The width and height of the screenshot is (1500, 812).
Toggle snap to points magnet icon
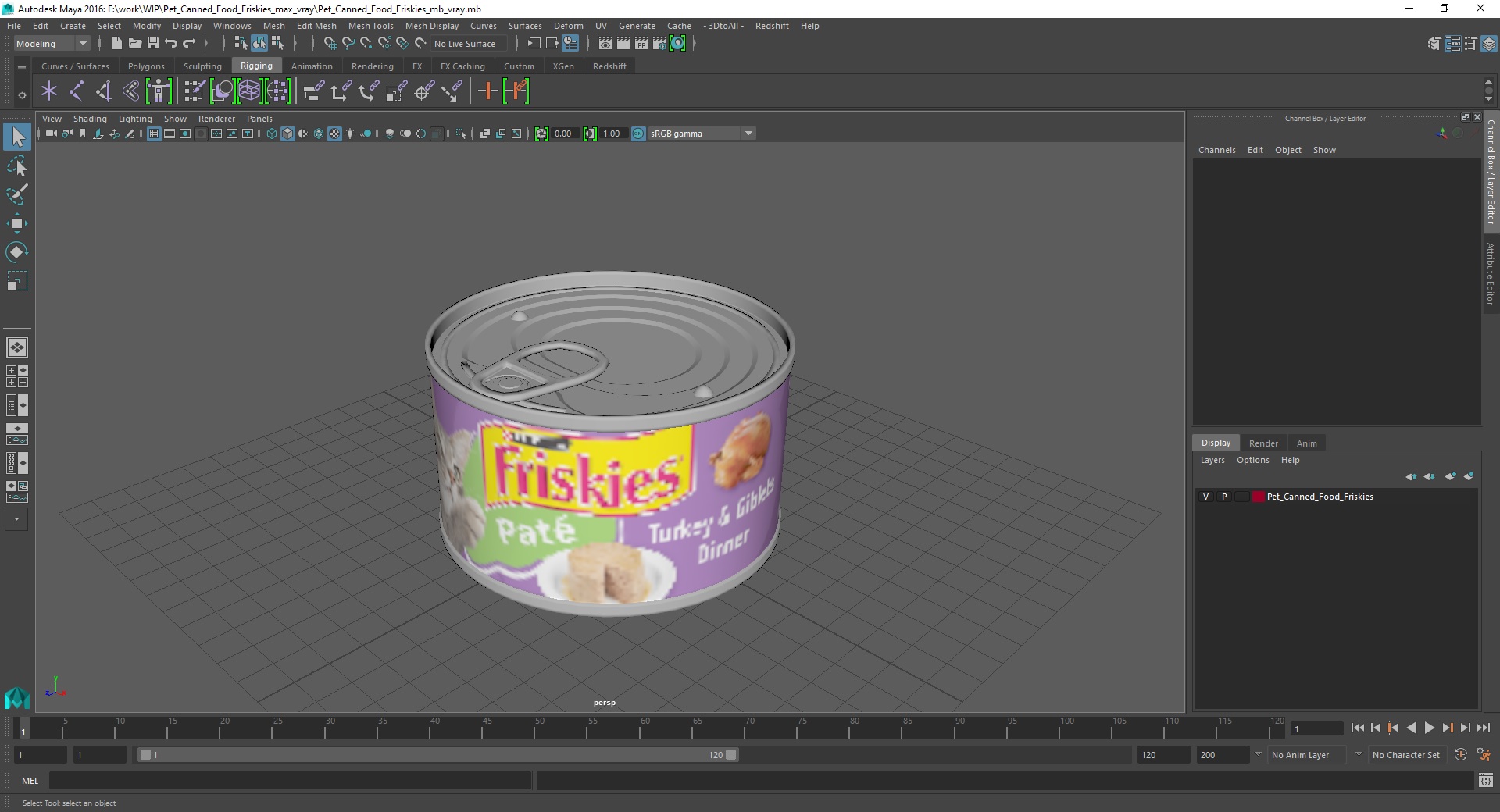[366, 44]
